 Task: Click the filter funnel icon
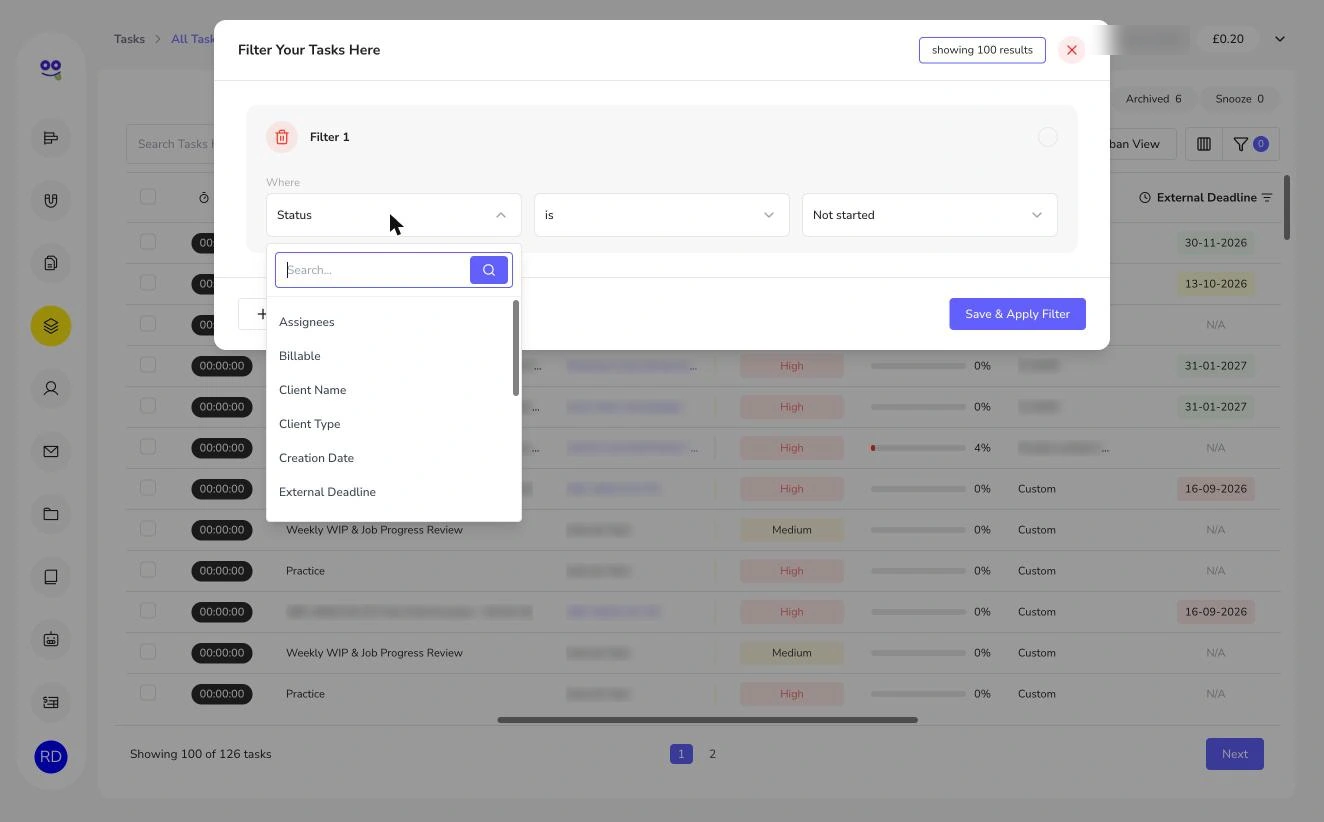[x=1241, y=144]
